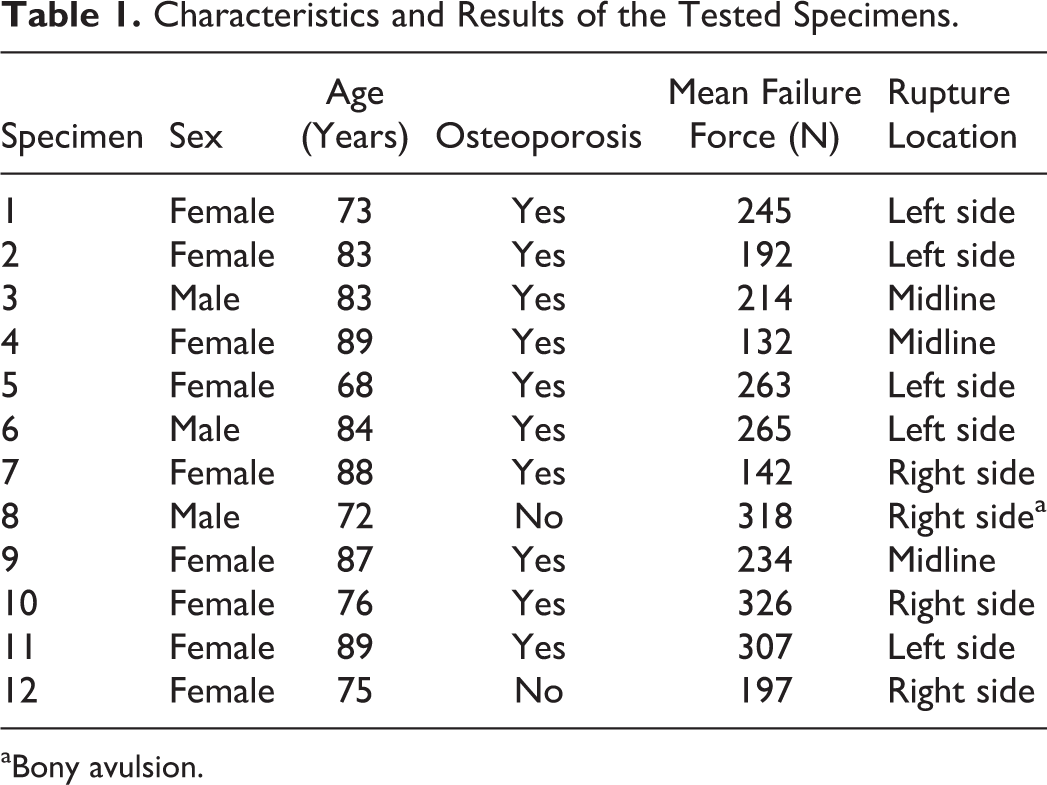1047x785 pixels.
Task: Select the Age (Years) column header
Action: [x=355, y=115]
